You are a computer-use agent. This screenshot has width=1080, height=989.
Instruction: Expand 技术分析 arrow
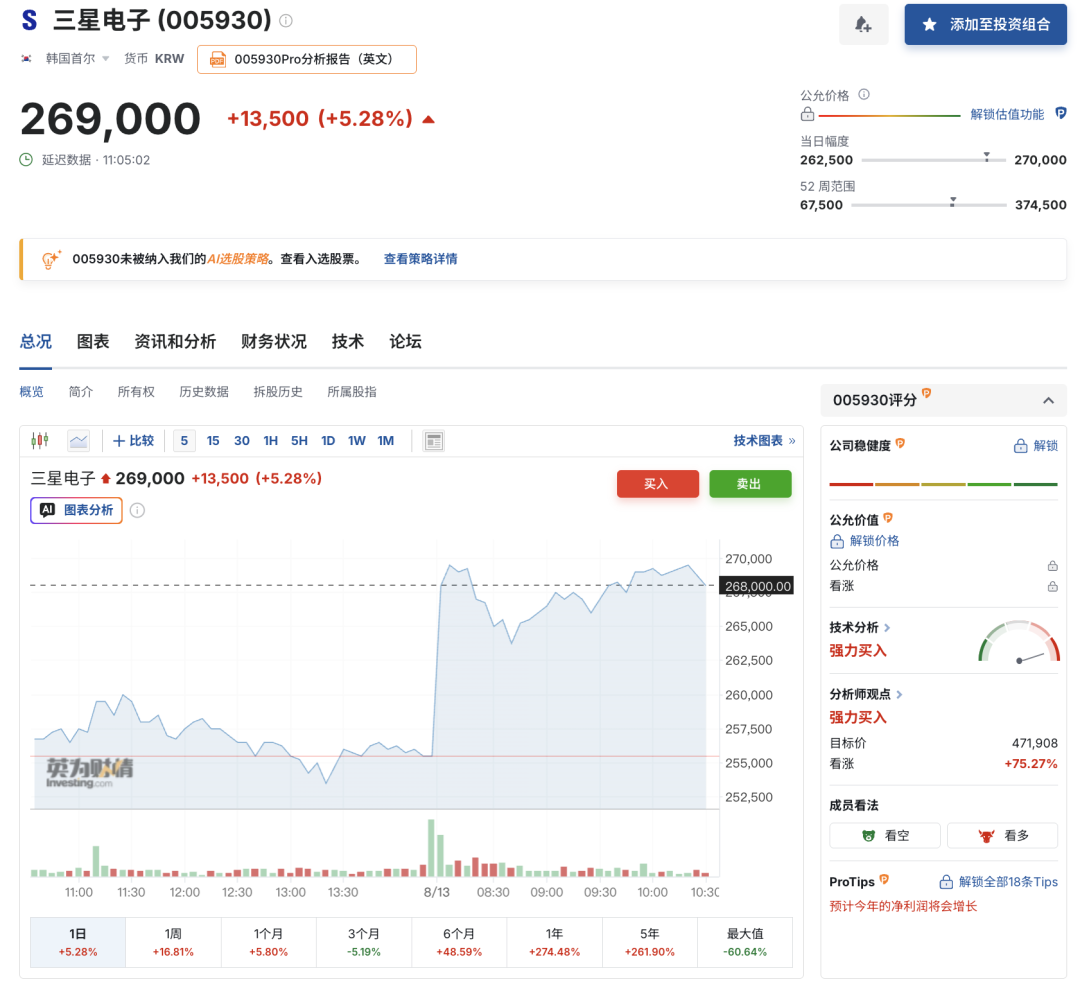(887, 627)
